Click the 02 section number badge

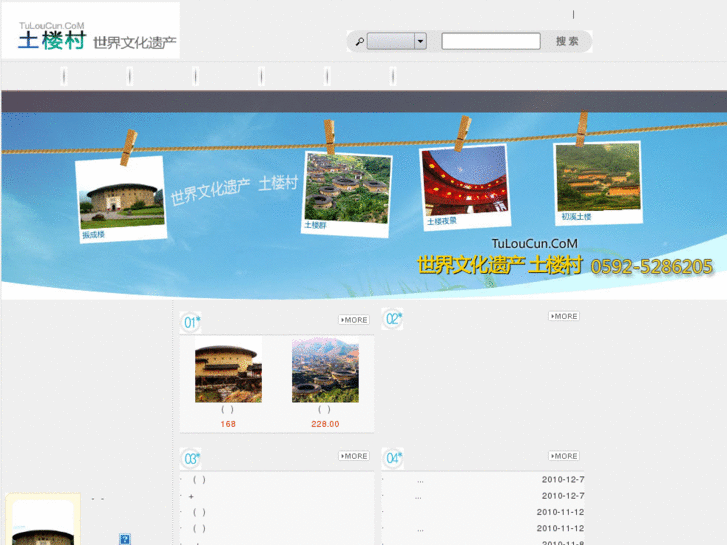click(x=392, y=319)
